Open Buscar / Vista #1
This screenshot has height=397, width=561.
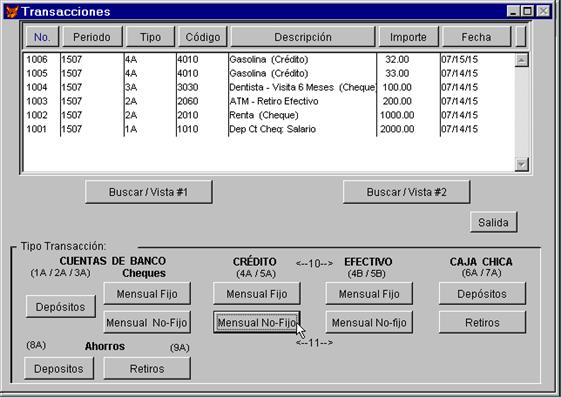[148, 192]
